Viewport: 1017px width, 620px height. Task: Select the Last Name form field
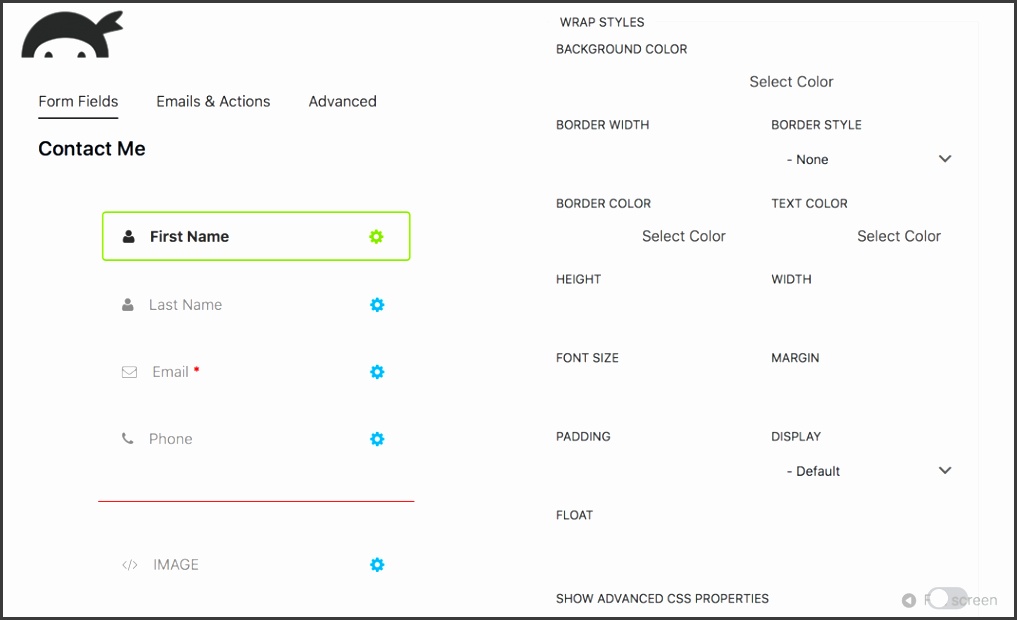tap(185, 305)
